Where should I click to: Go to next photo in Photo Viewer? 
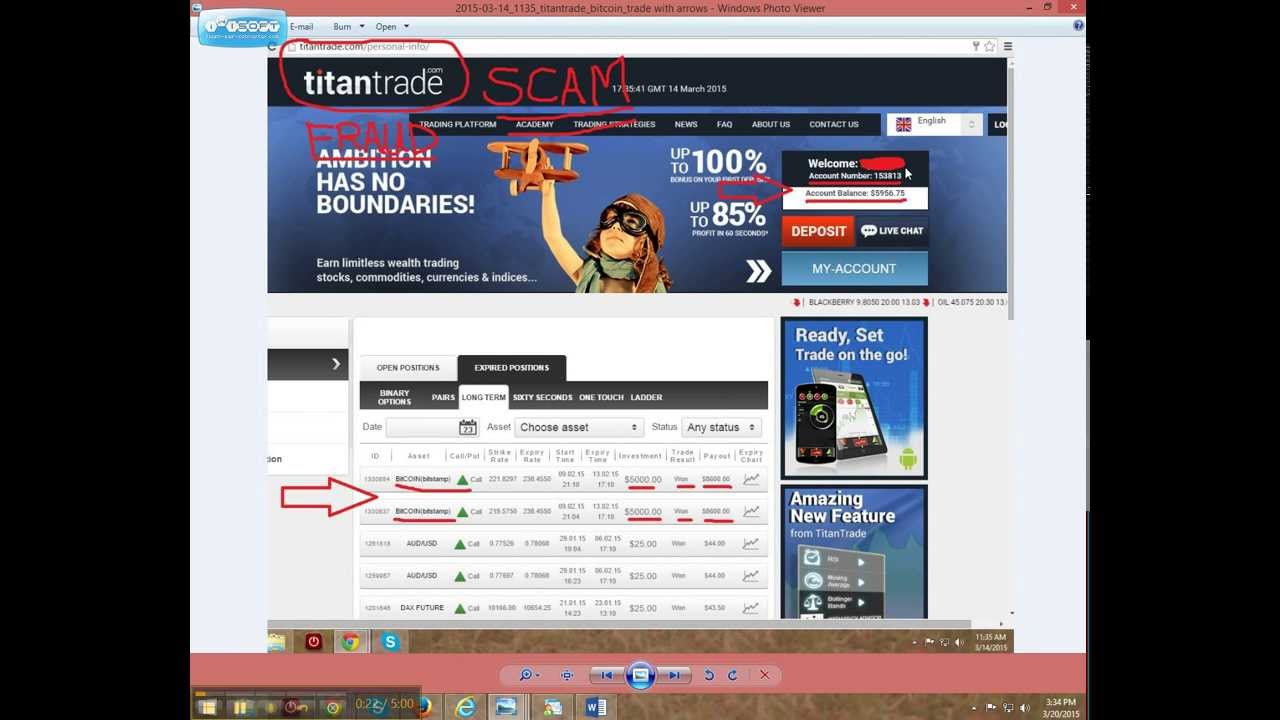click(x=675, y=675)
